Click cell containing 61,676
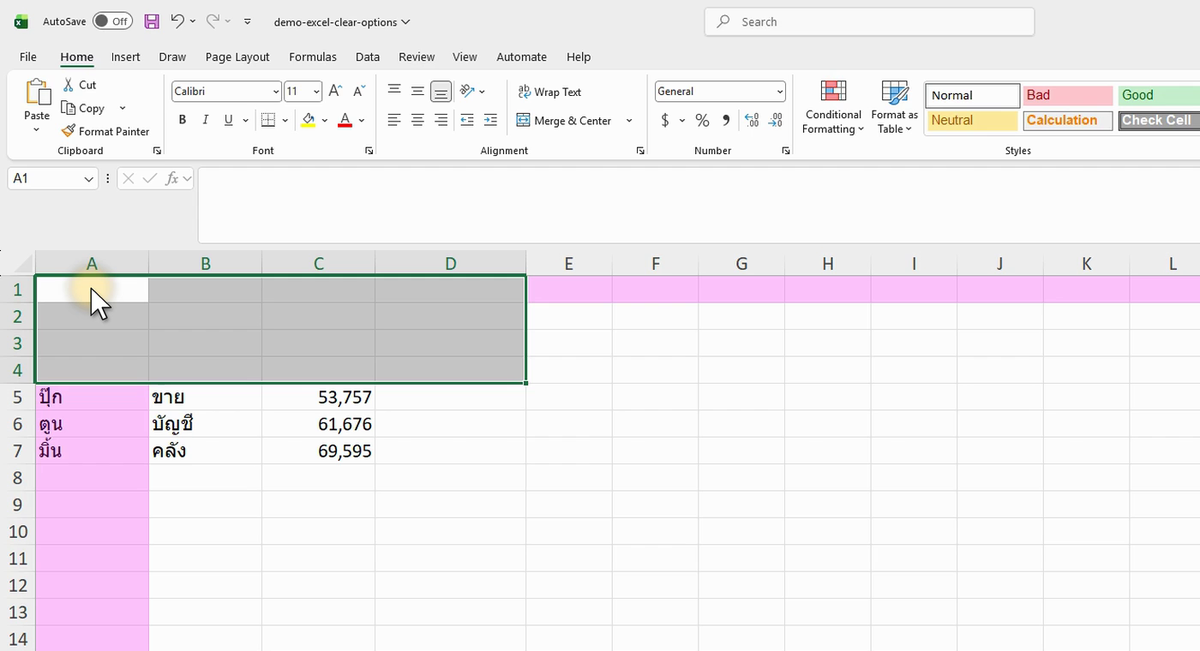This screenshot has width=1200, height=651. click(318, 424)
